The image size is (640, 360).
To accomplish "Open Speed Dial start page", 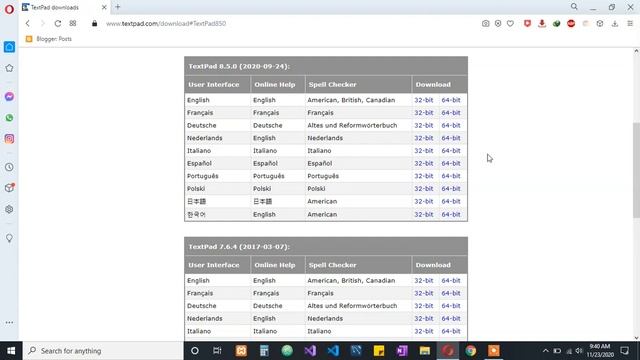I will (73, 24).
